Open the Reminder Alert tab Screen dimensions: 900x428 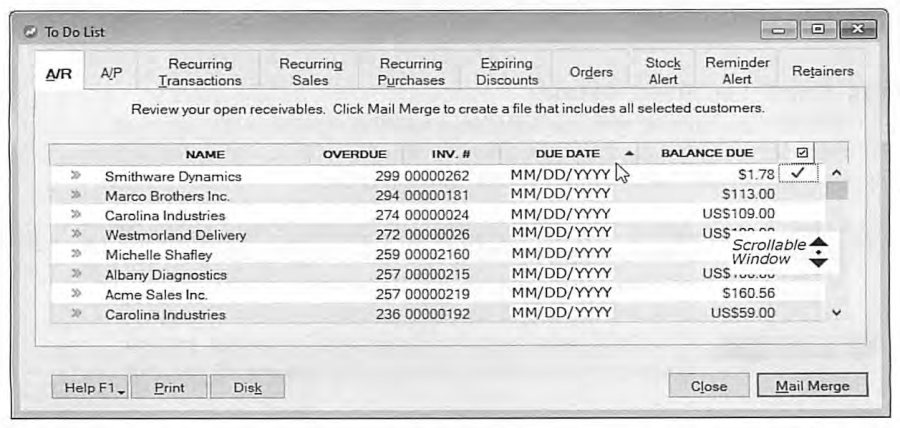coord(737,71)
